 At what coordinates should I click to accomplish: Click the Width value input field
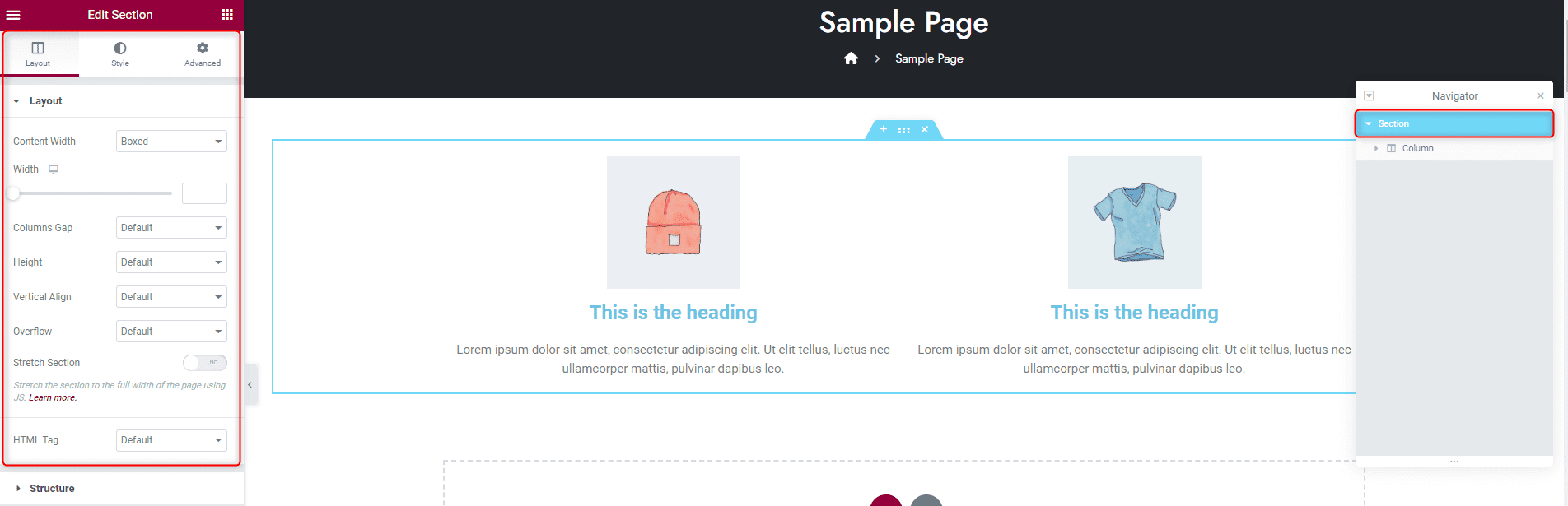pyautogui.click(x=204, y=193)
